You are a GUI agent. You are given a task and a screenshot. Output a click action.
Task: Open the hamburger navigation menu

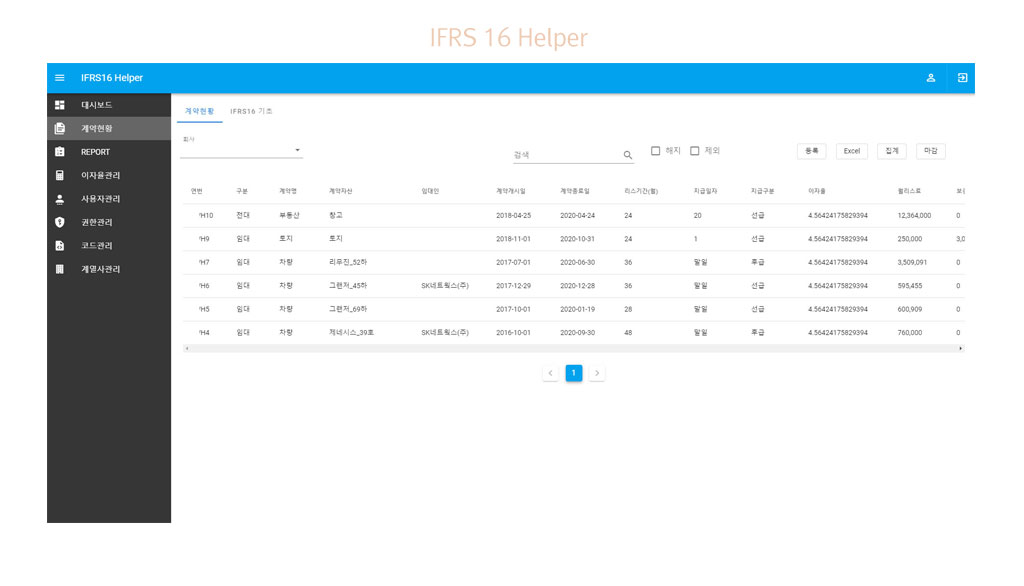(x=60, y=78)
